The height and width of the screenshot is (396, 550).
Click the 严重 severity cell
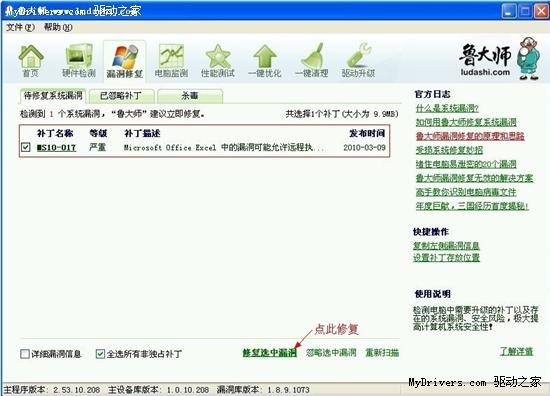(97, 147)
